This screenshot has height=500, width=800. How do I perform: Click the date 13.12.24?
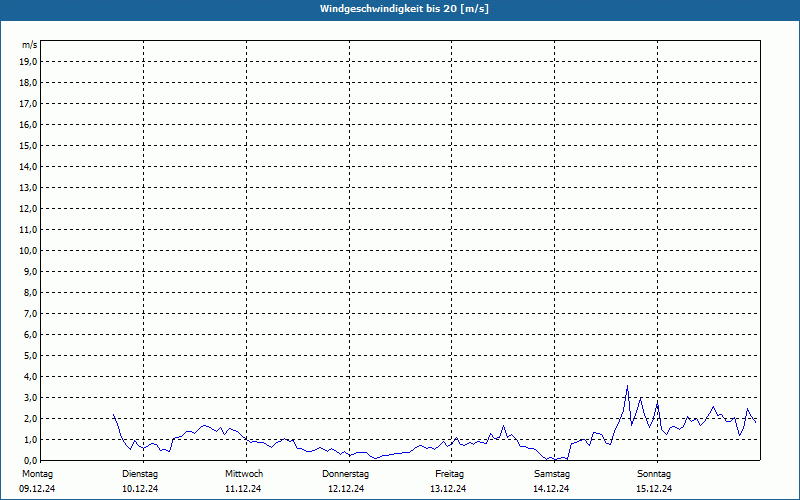tap(448, 489)
